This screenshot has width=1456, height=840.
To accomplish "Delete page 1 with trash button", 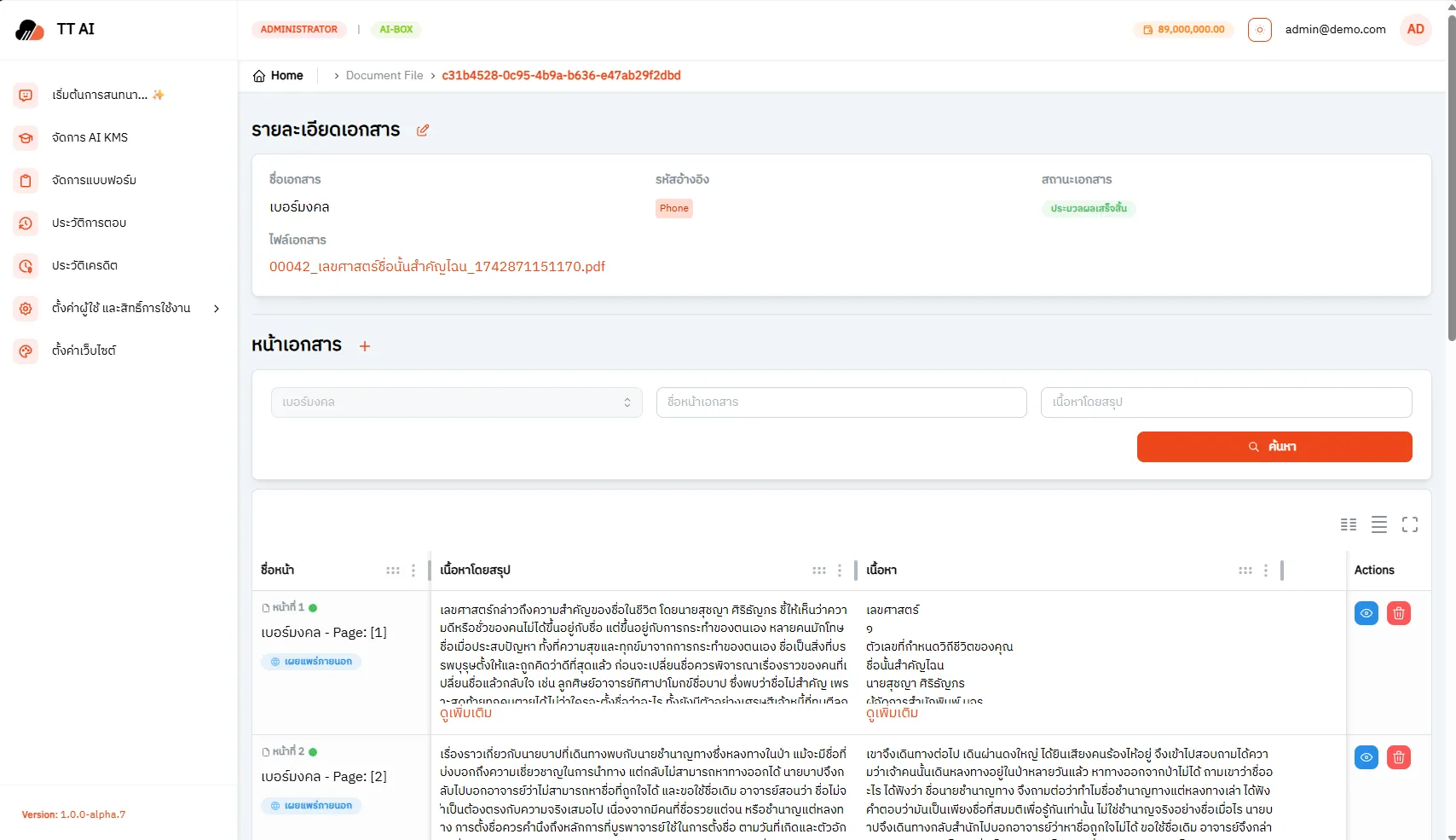I will coord(1399,613).
